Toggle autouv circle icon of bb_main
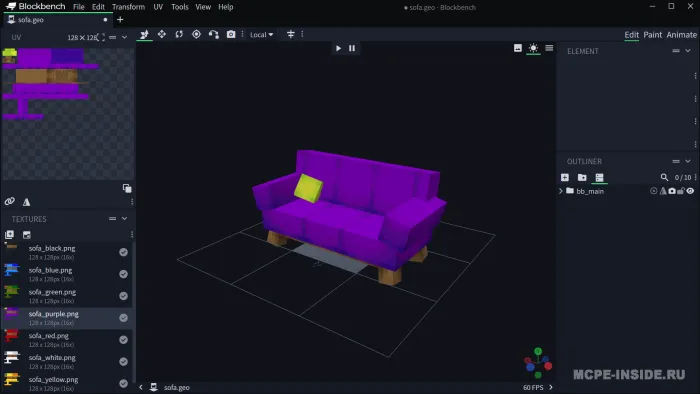700x394 pixels. tap(654, 191)
